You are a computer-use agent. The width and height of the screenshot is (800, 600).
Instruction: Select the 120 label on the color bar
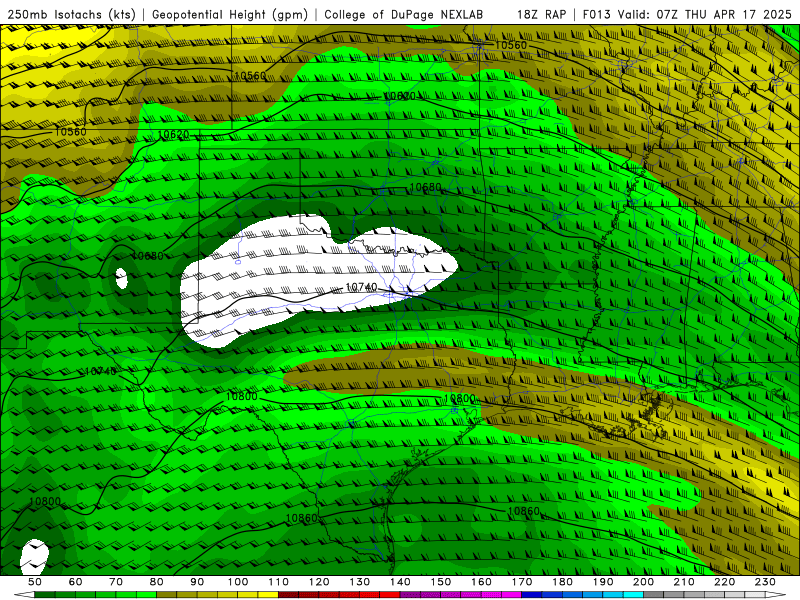319,582
